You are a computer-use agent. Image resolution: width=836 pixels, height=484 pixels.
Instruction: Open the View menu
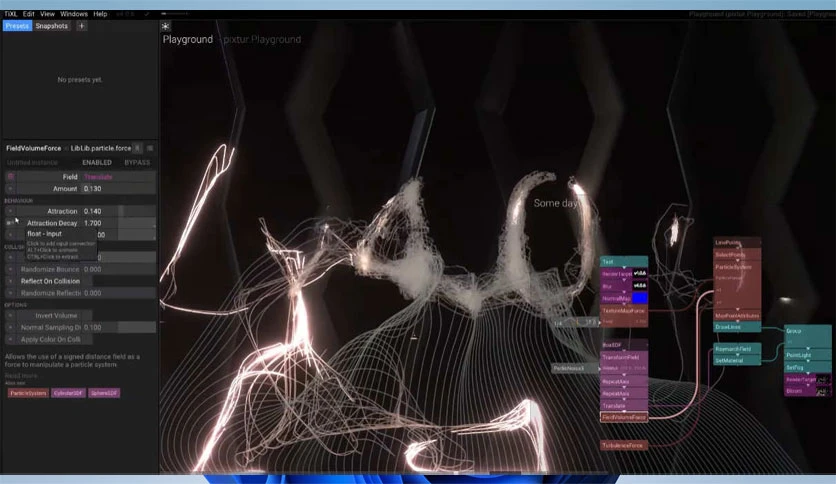(x=47, y=14)
